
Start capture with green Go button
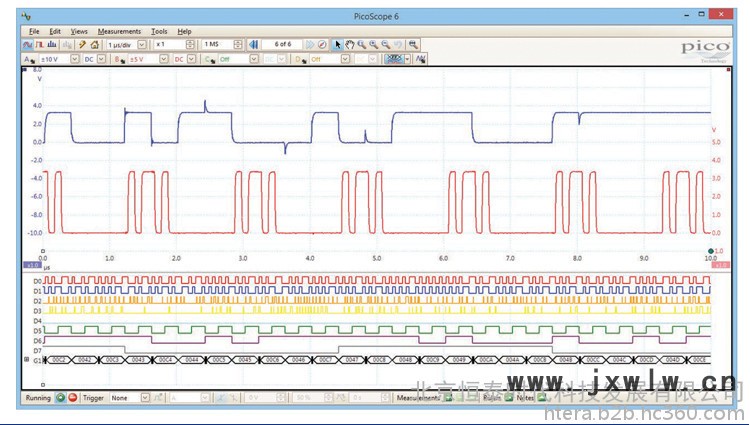pos(60,398)
